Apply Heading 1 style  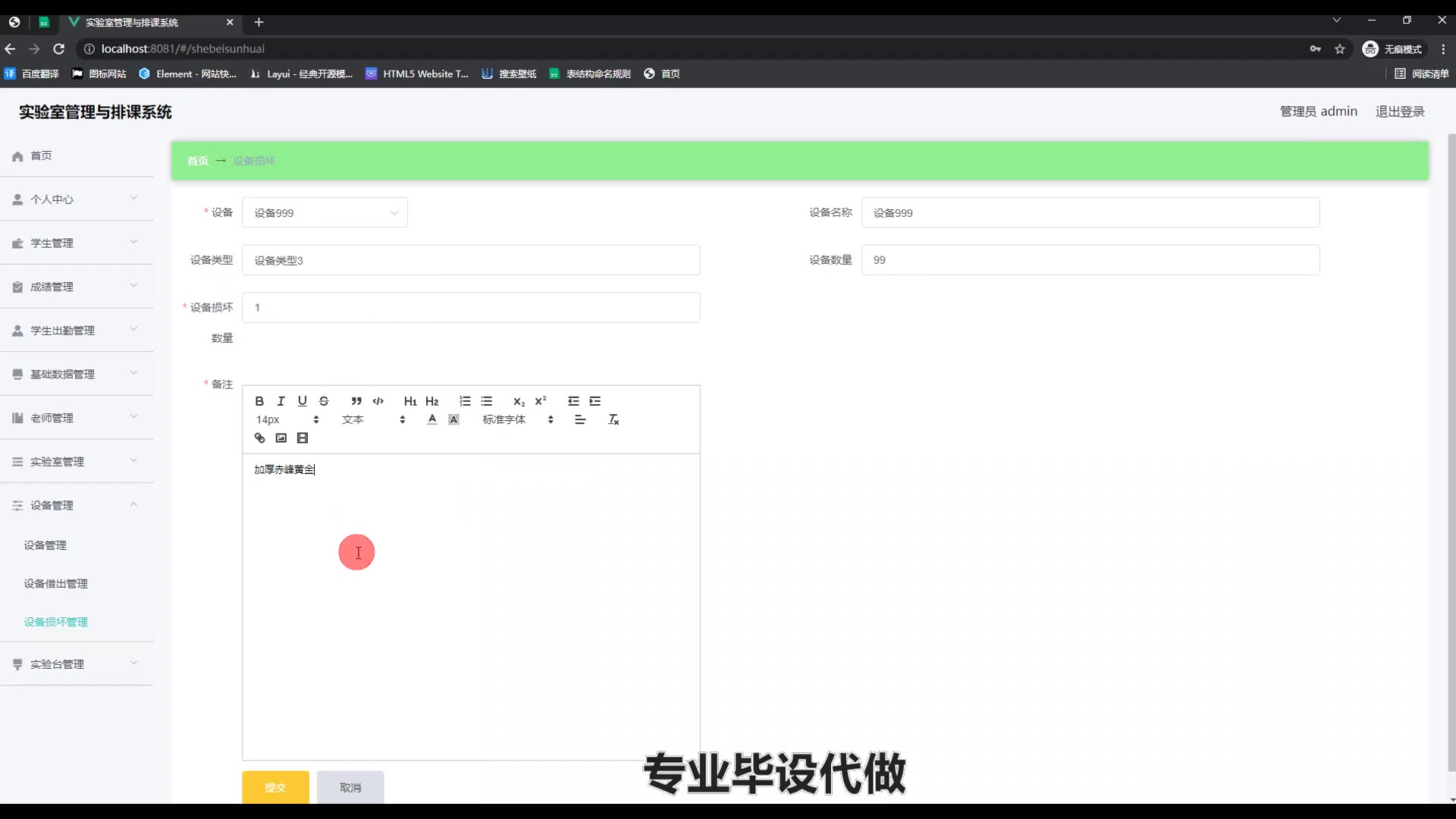pos(410,401)
